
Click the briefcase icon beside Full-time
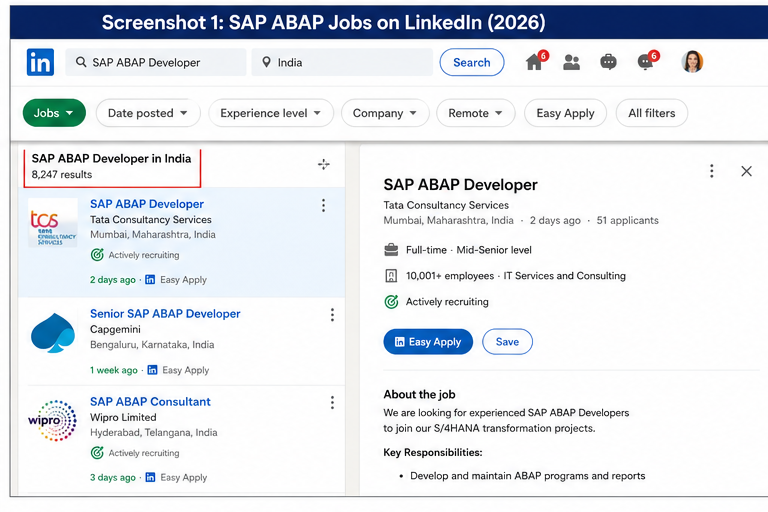point(391,250)
